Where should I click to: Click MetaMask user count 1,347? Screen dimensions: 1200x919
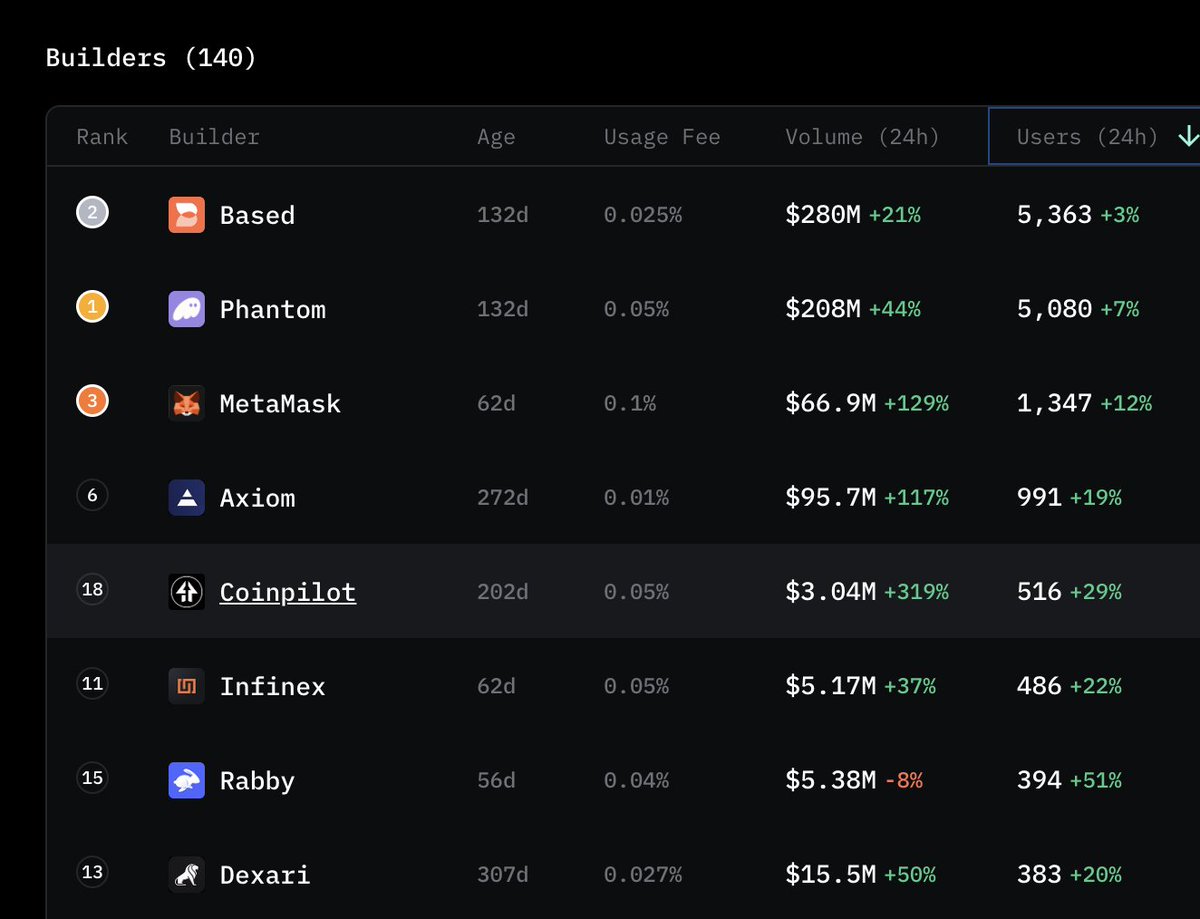point(1054,403)
